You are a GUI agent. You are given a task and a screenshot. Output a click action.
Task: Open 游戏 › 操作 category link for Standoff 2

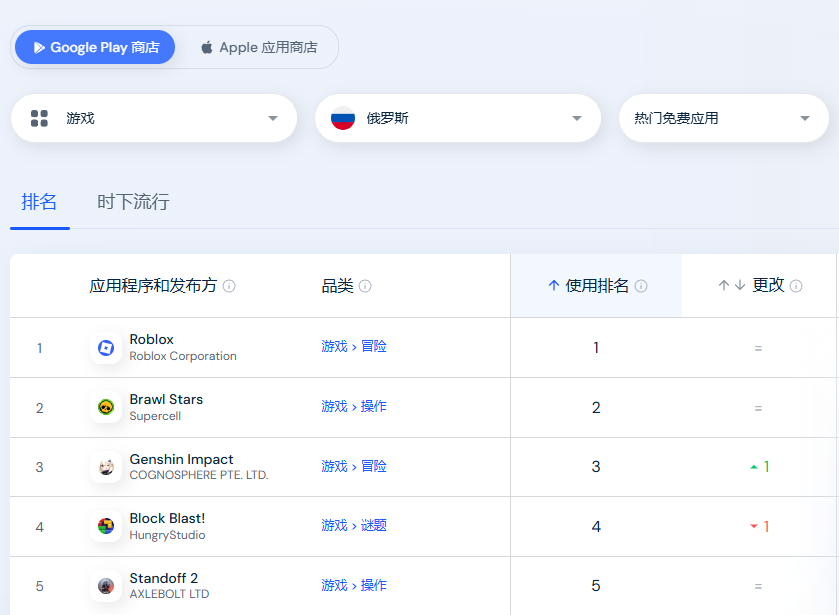(x=354, y=585)
